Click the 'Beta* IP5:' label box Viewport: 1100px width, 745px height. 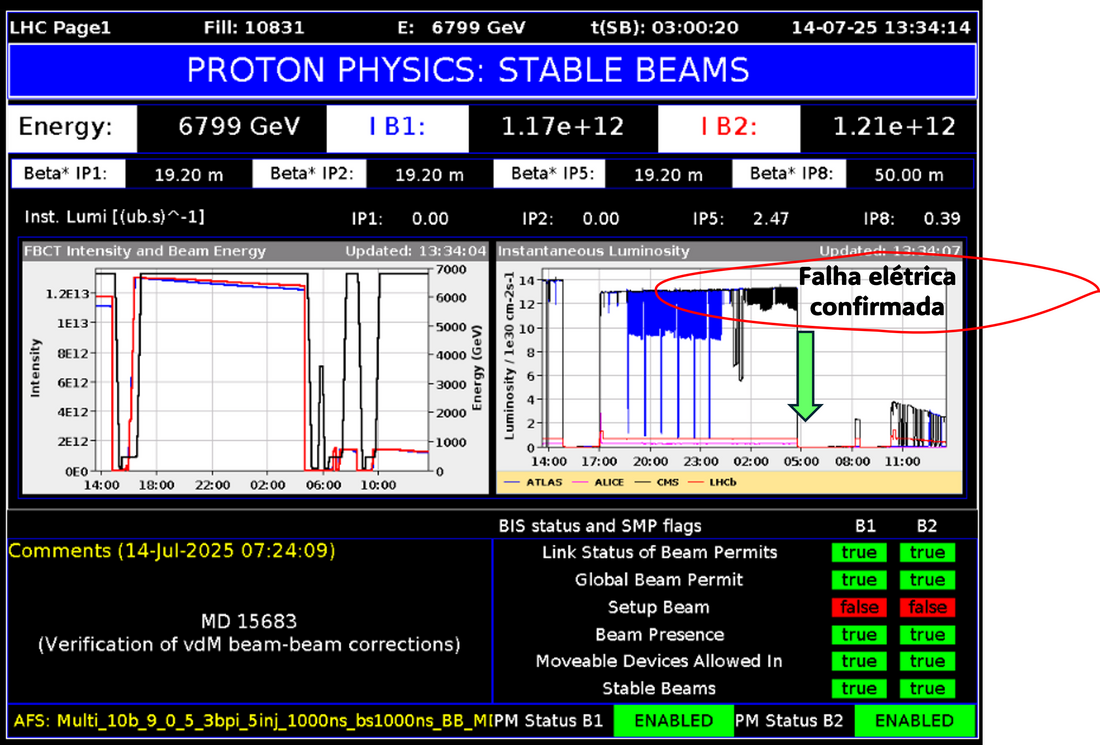[x=552, y=174]
